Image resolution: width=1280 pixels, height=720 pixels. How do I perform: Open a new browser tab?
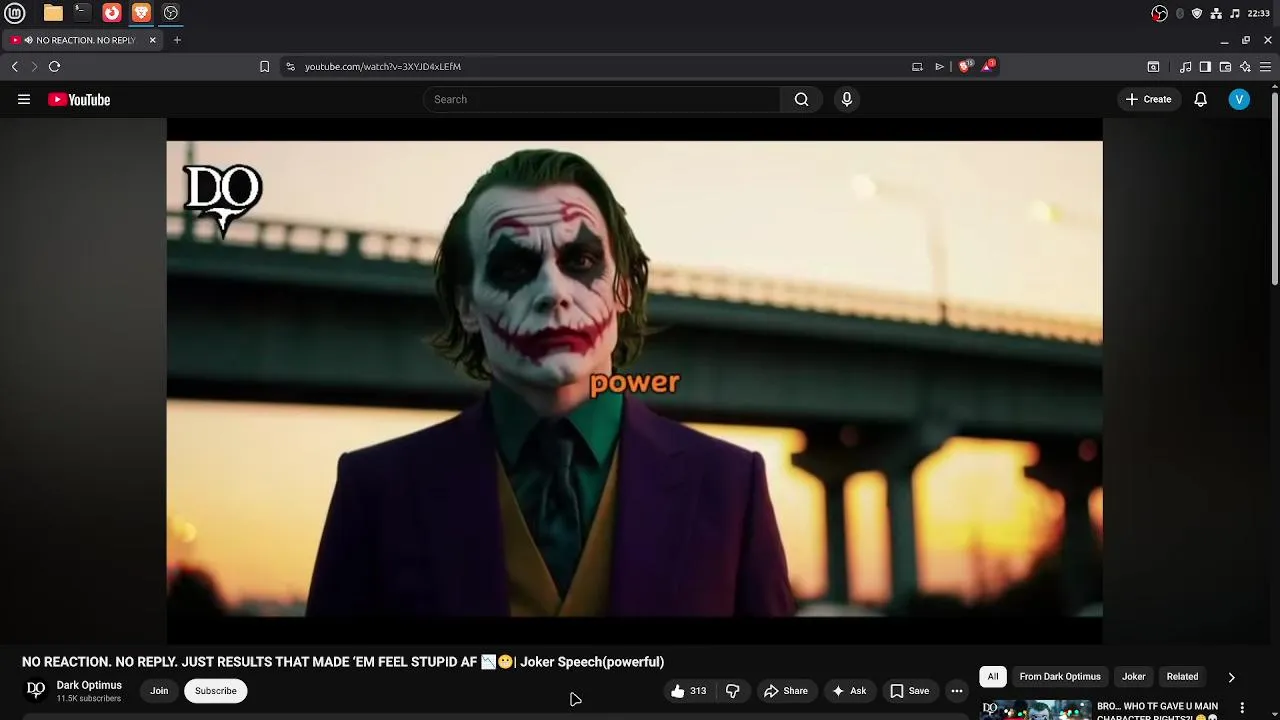pos(177,40)
